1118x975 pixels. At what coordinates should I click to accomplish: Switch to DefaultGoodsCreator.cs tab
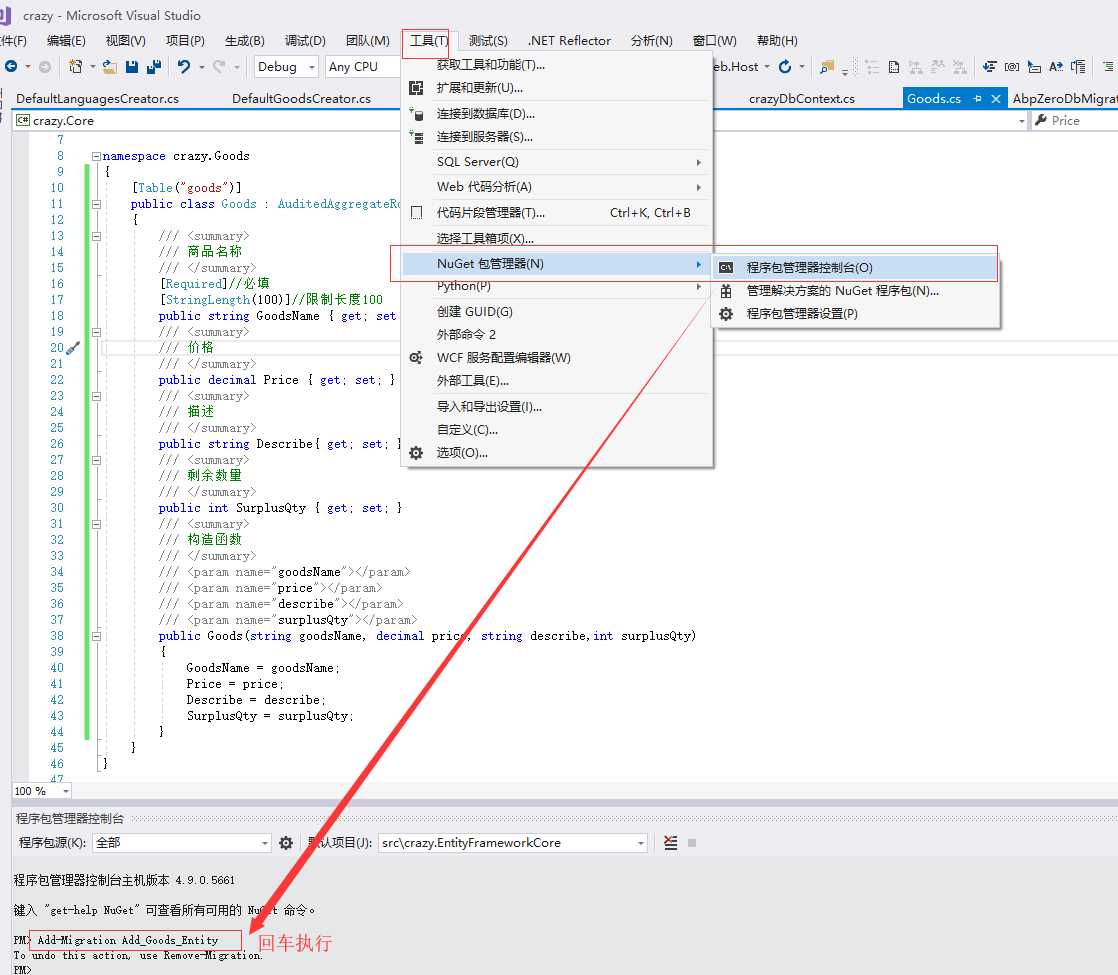pos(301,98)
